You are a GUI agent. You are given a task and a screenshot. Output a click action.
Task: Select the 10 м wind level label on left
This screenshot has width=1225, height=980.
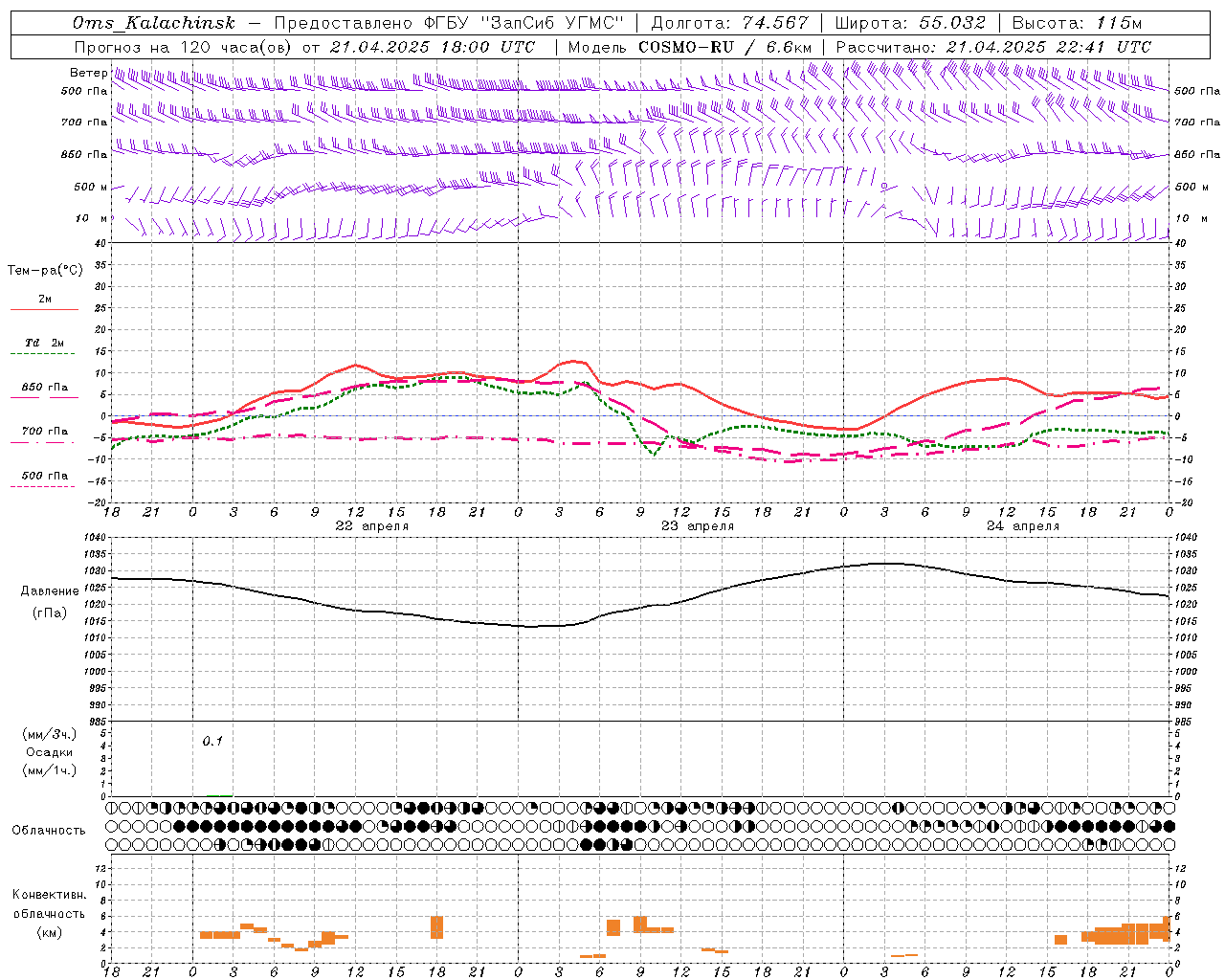tap(91, 218)
